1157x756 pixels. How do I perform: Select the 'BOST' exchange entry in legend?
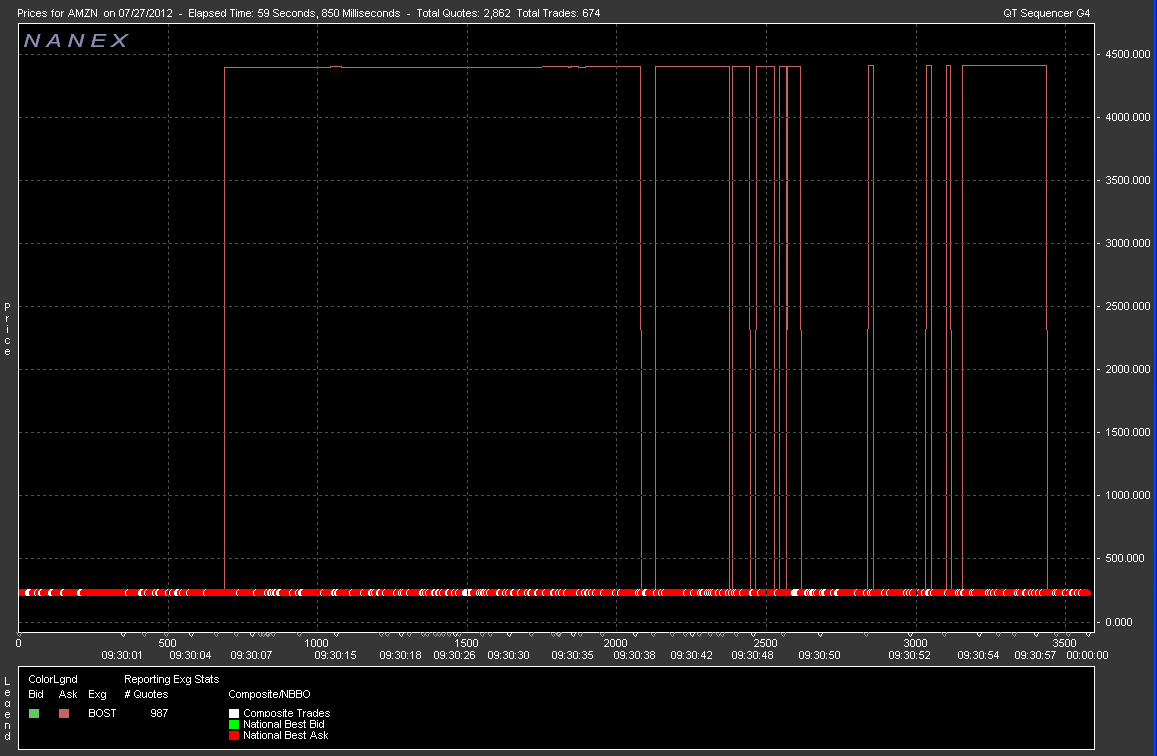pos(102,713)
